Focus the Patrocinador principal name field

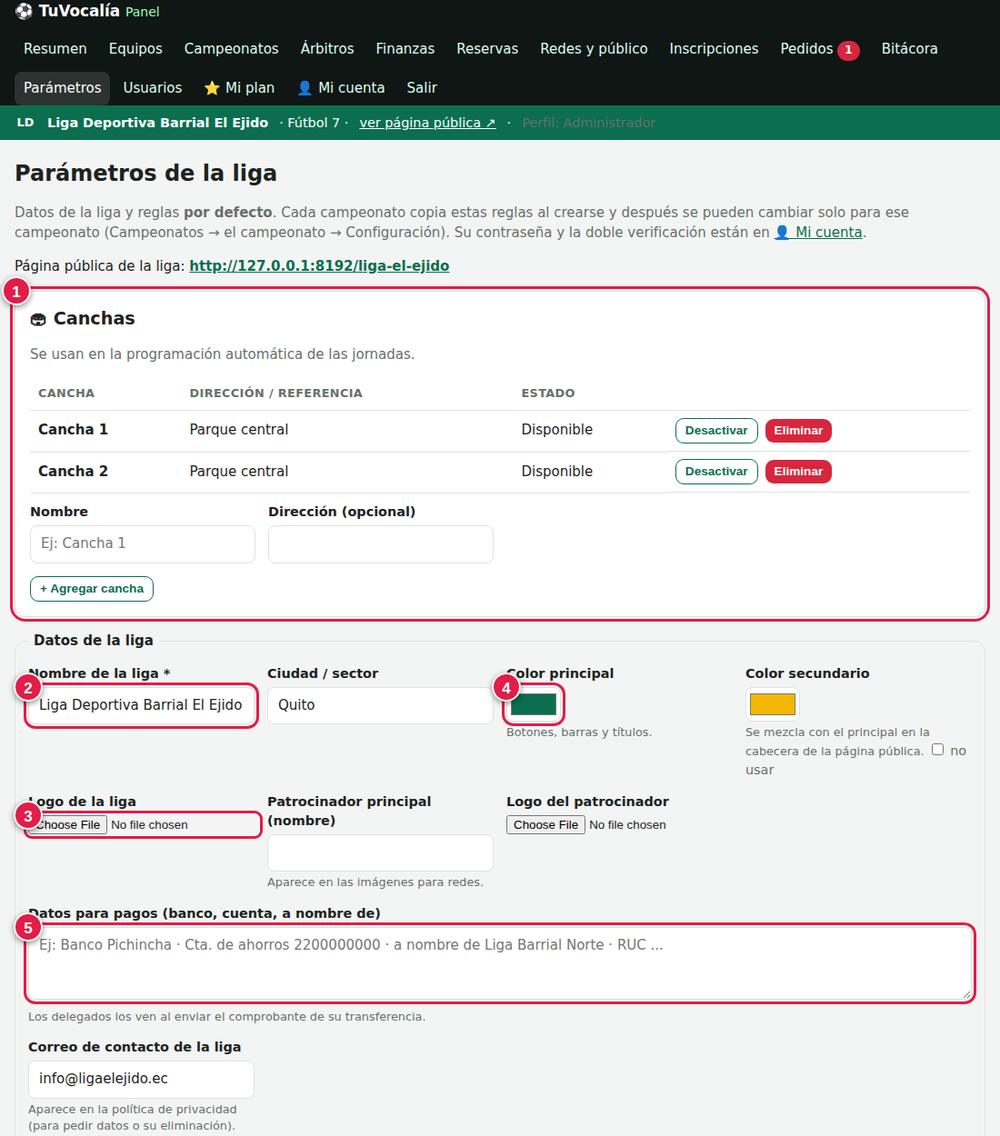click(380, 853)
